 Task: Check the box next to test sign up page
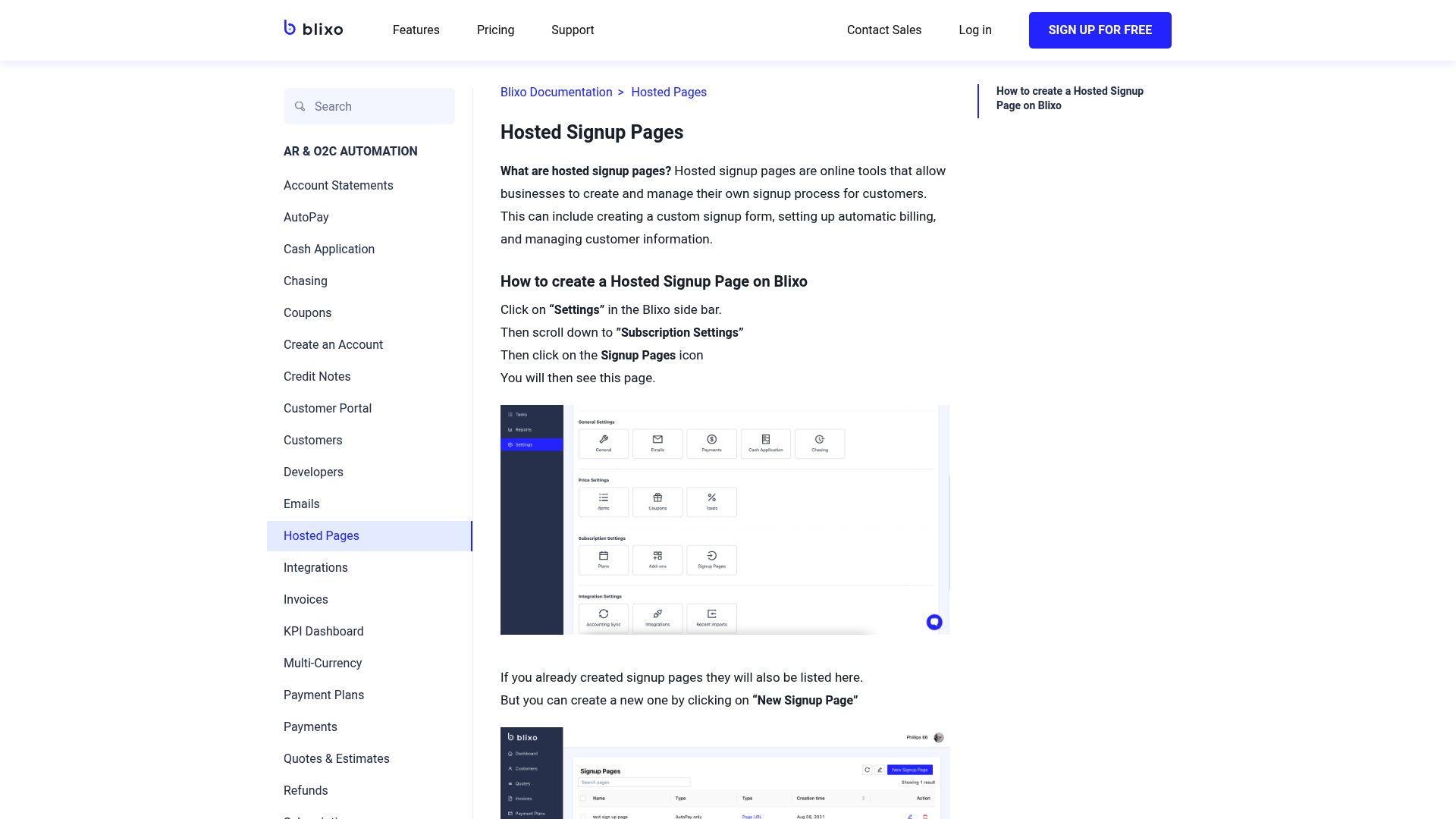[583, 817]
